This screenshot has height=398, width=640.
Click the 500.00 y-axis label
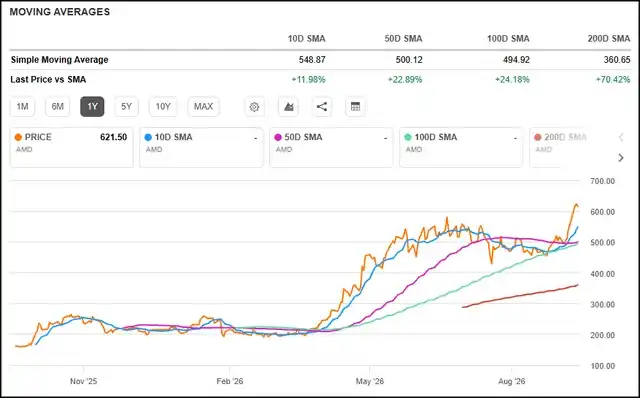pyautogui.click(x=602, y=242)
